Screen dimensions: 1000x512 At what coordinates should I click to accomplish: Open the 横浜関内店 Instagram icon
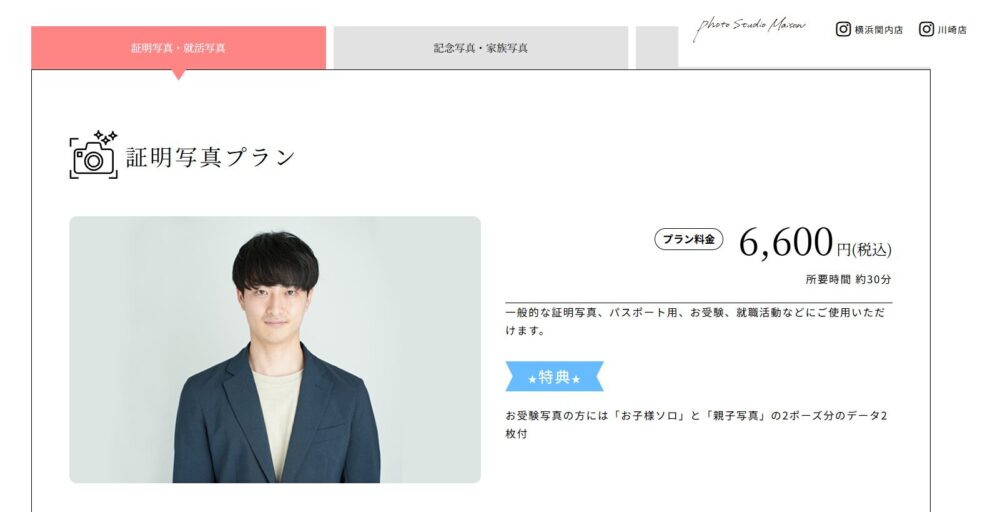tap(843, 29)
